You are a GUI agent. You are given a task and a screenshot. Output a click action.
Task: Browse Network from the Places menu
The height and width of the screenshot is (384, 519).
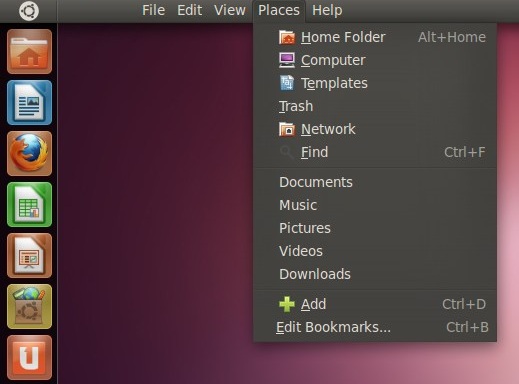click(375, 129)
